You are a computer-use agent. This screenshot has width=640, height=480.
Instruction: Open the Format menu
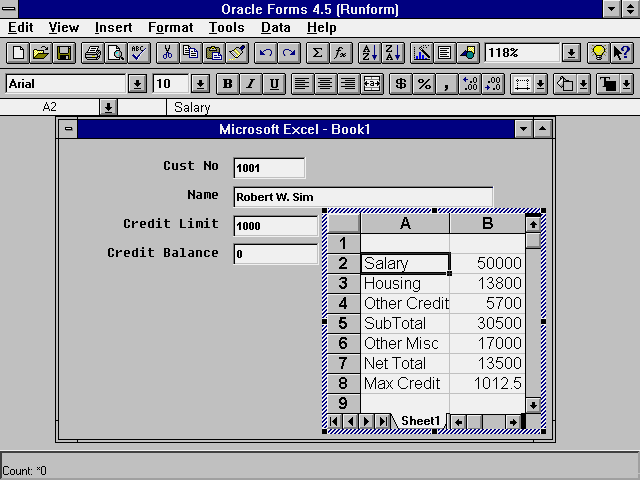coord(170,28)
